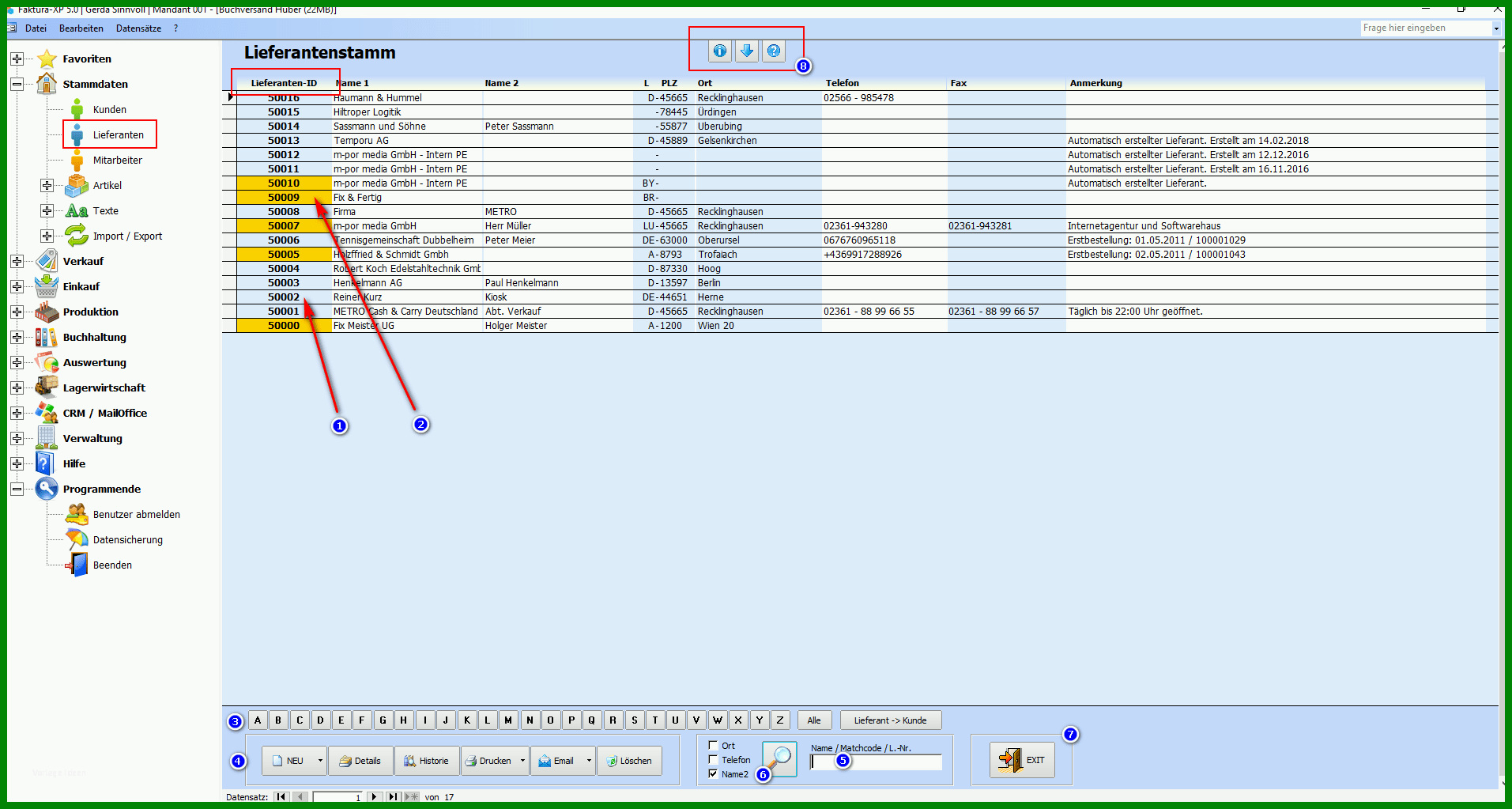1512x809 pixels.
Task: Click the blue question mark help icon
Action: pyautogui.click(x=774, y=51)
